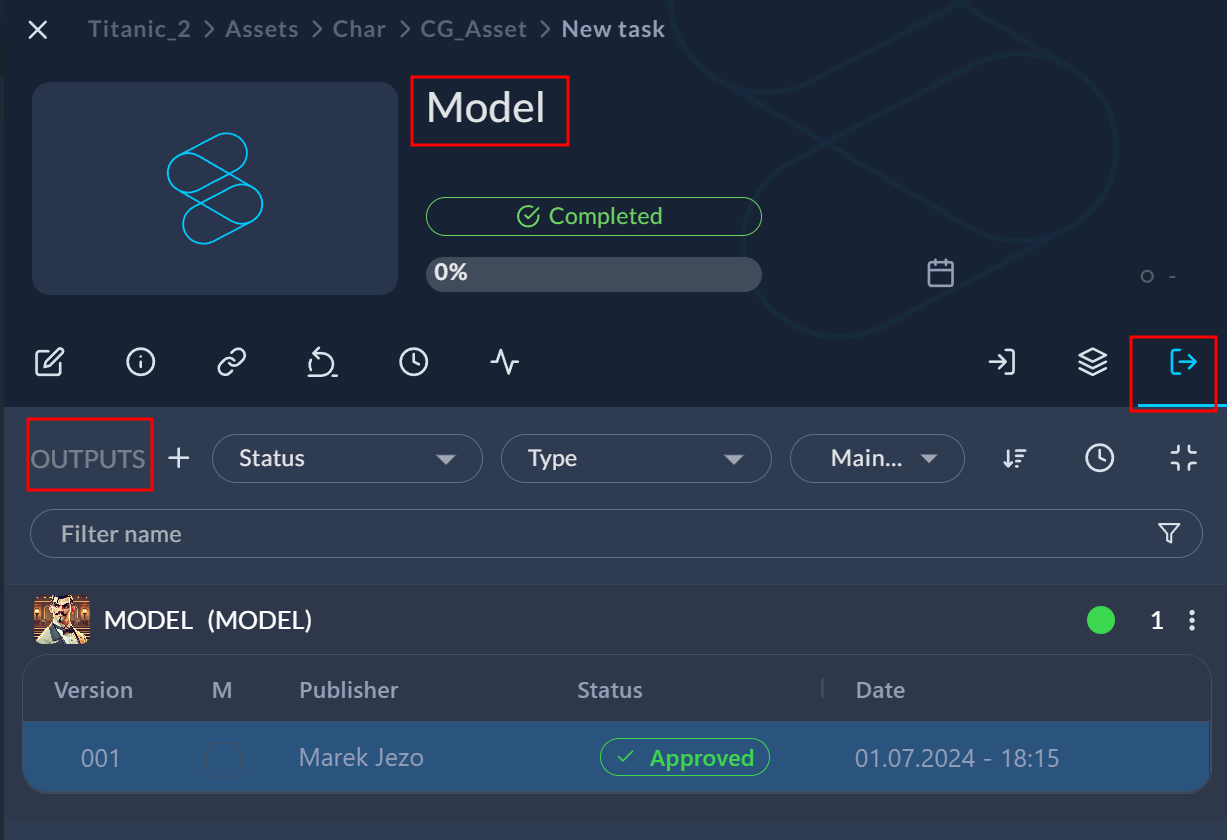The width and height of the screenshot is (1227, 840).
Task: Click the version count 1 on MODEL
Action: [1157, 621]
